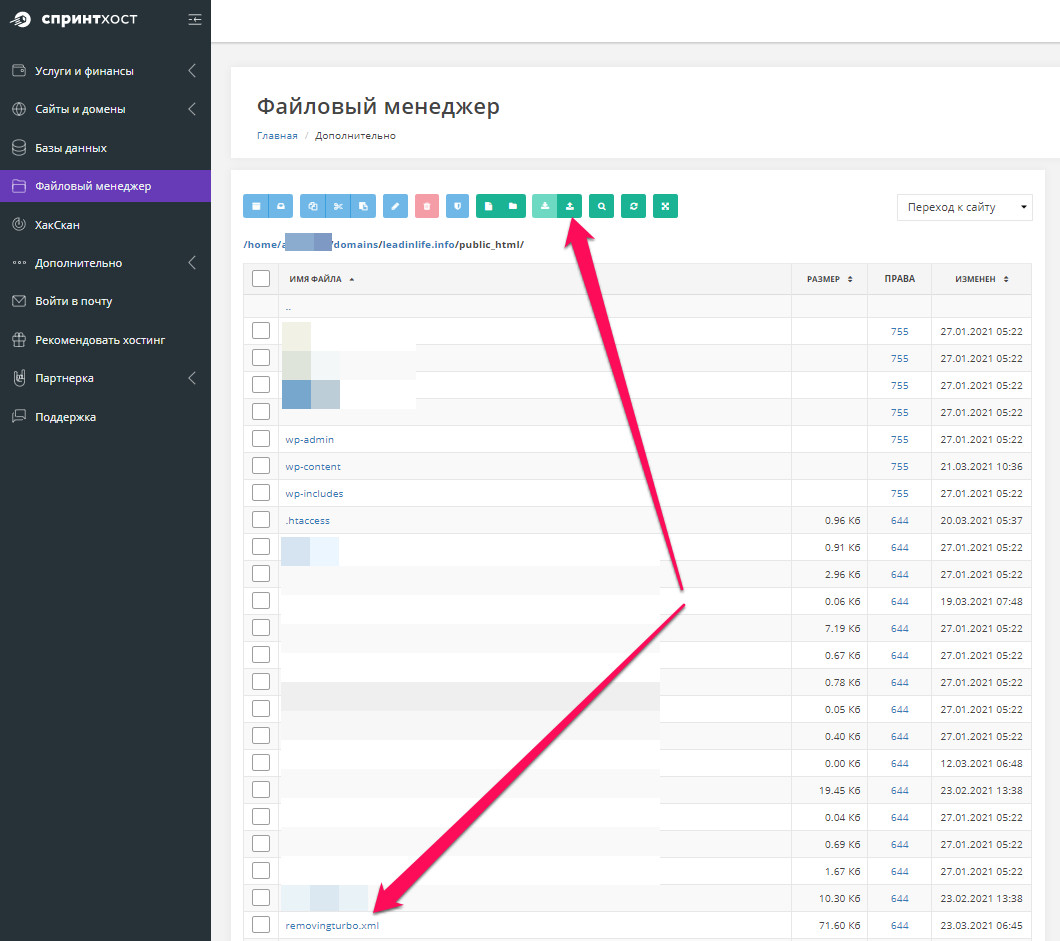Click the scissors cut icon in toolbar
Viewport: 1060px width, 941px height.
338,206
